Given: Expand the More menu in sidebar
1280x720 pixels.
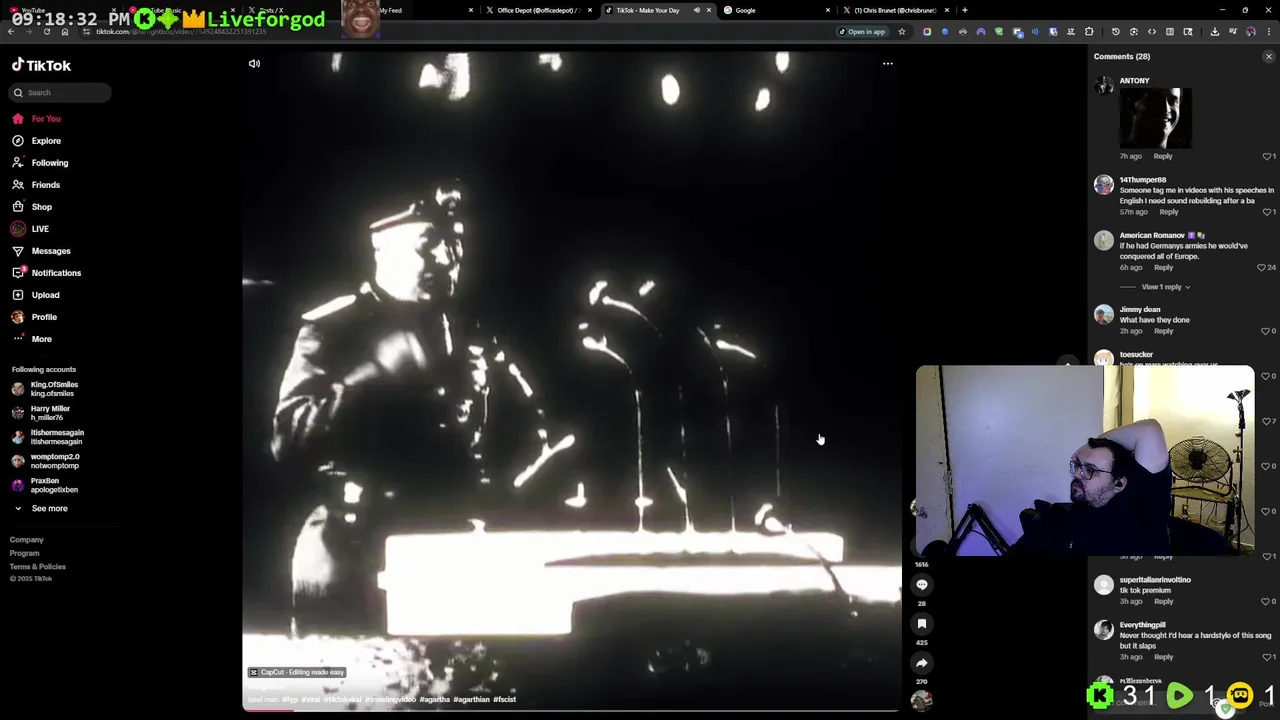Looking at the screenshot, I should click(41, 339).
